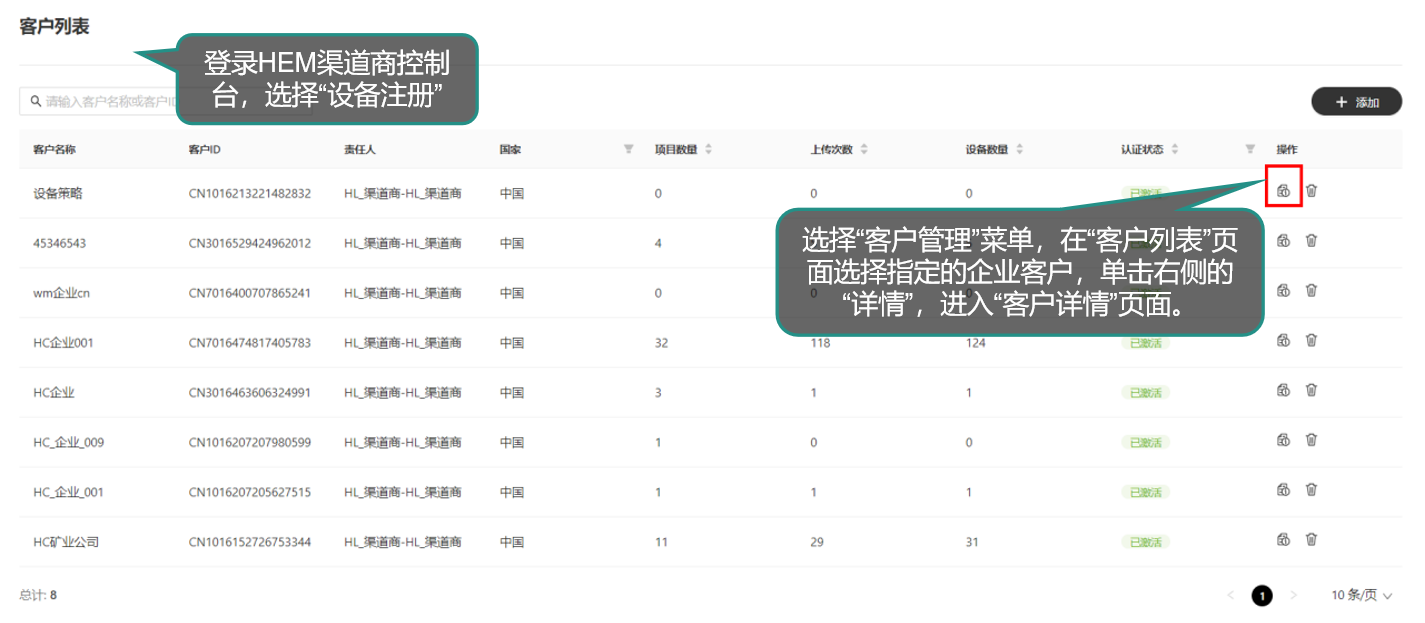The height and width of the screenshot is (623, 1425).
Task: Click the trash icon for HC企业001
Action: point(1311,340)
